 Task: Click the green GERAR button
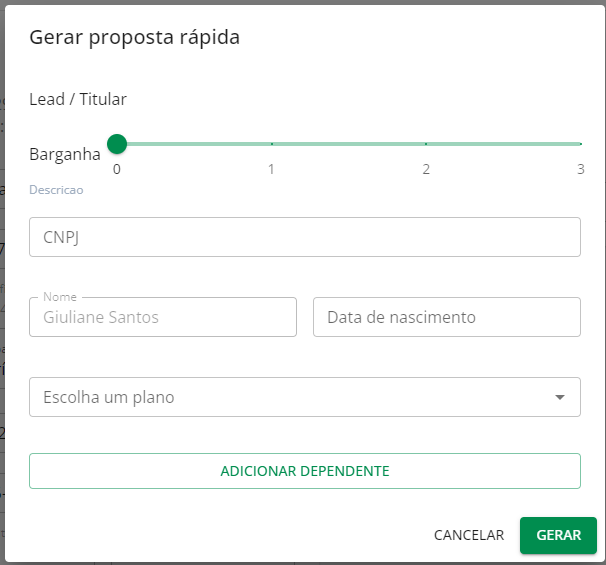click(558, 535)
